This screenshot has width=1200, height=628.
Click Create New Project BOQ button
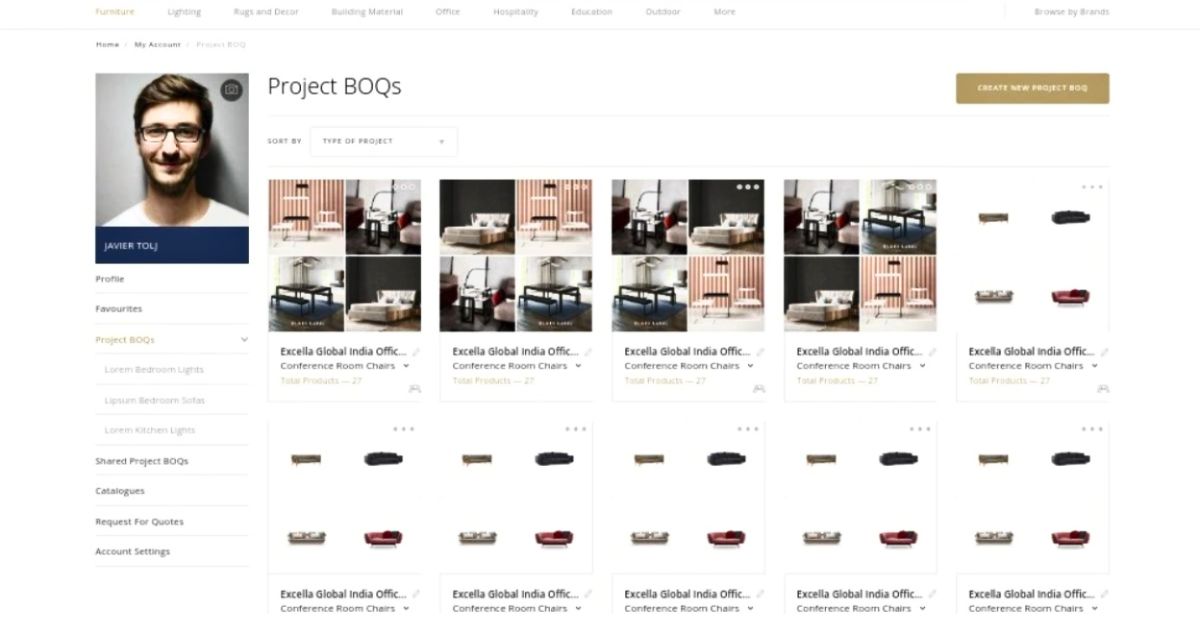tap(1032, 88)
